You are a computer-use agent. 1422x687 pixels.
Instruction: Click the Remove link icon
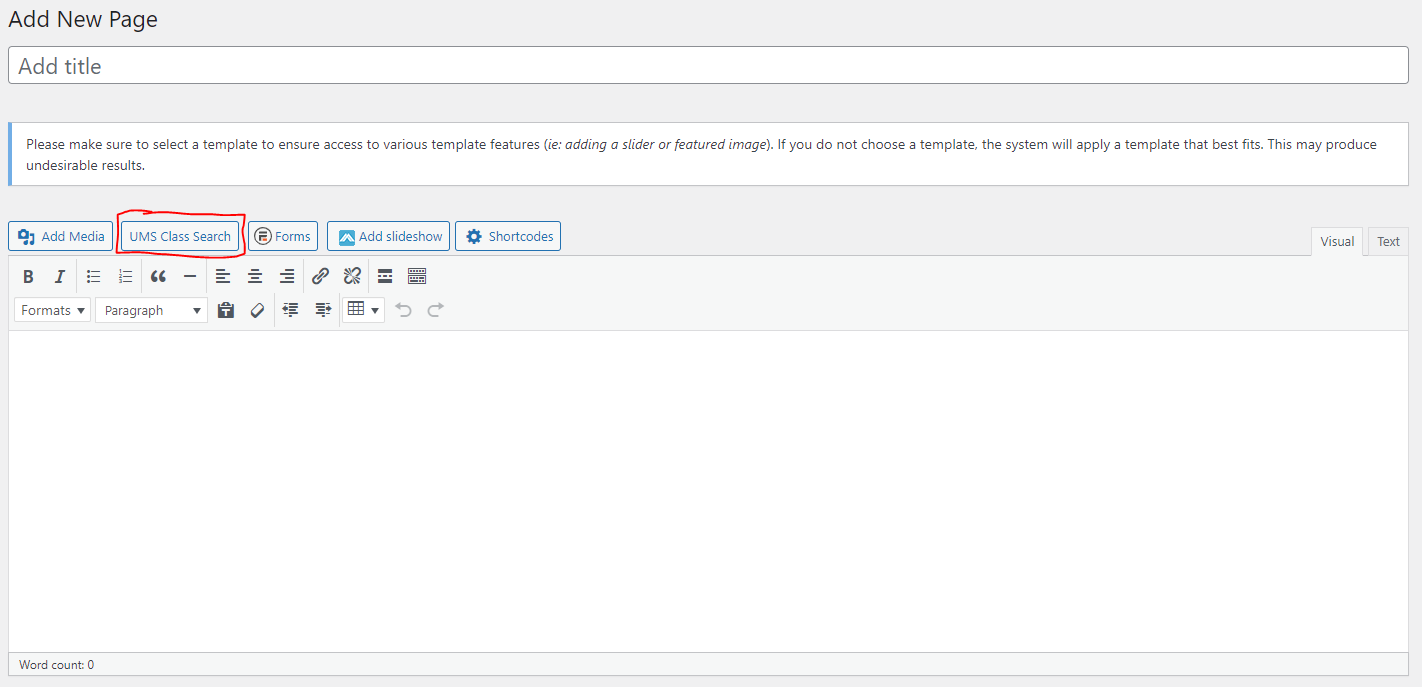point(352,277)
